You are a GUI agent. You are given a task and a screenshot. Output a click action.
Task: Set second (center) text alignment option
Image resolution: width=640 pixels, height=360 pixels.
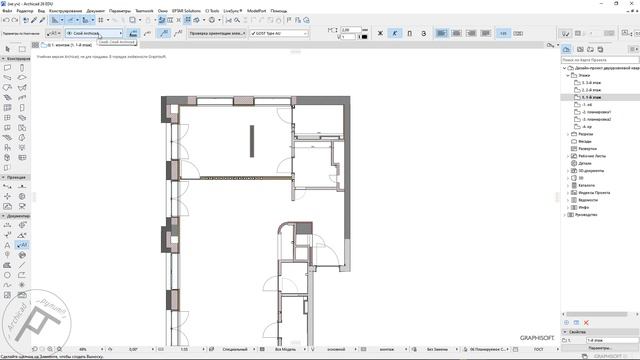(x=456, y=33)
